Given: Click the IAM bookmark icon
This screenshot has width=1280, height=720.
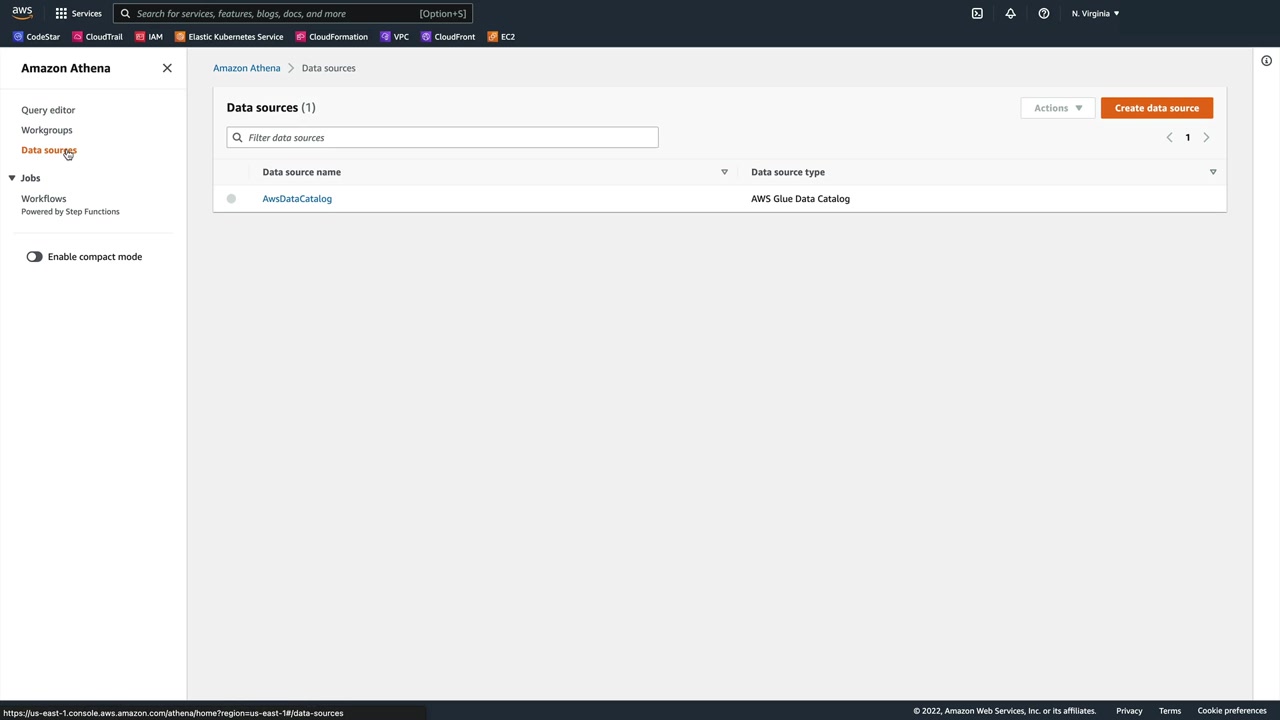Looking at the screenshot, I should (x=140, y=37).
